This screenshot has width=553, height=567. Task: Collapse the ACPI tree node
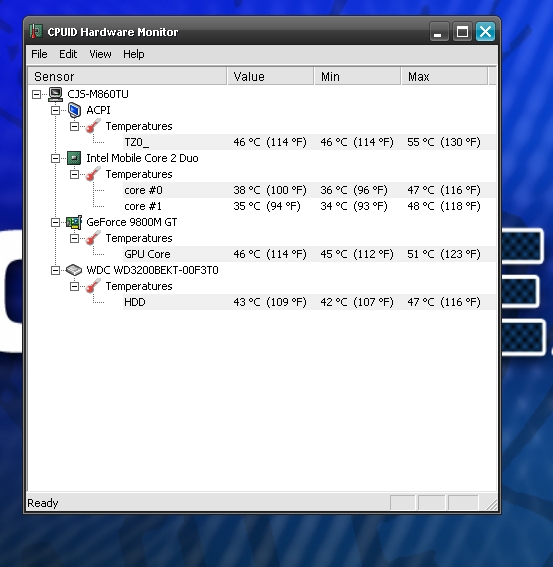coord(55,110)
